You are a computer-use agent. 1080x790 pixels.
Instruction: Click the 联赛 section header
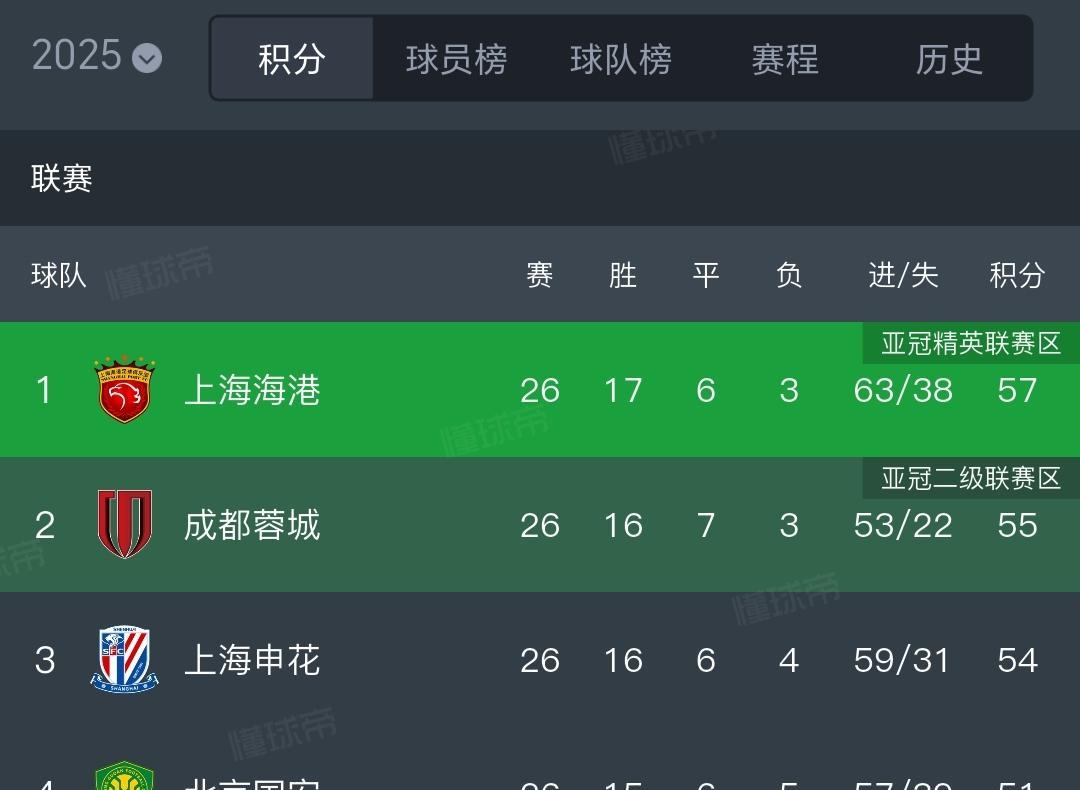click(62, 179)
